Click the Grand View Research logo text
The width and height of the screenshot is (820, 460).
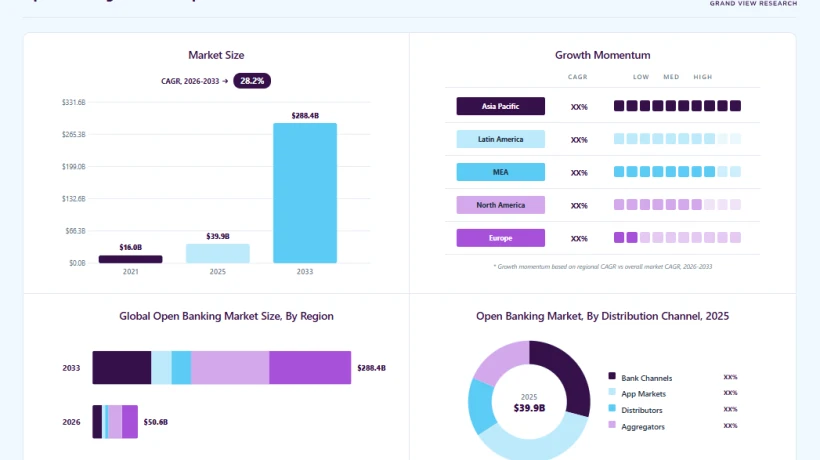point(754,3)
